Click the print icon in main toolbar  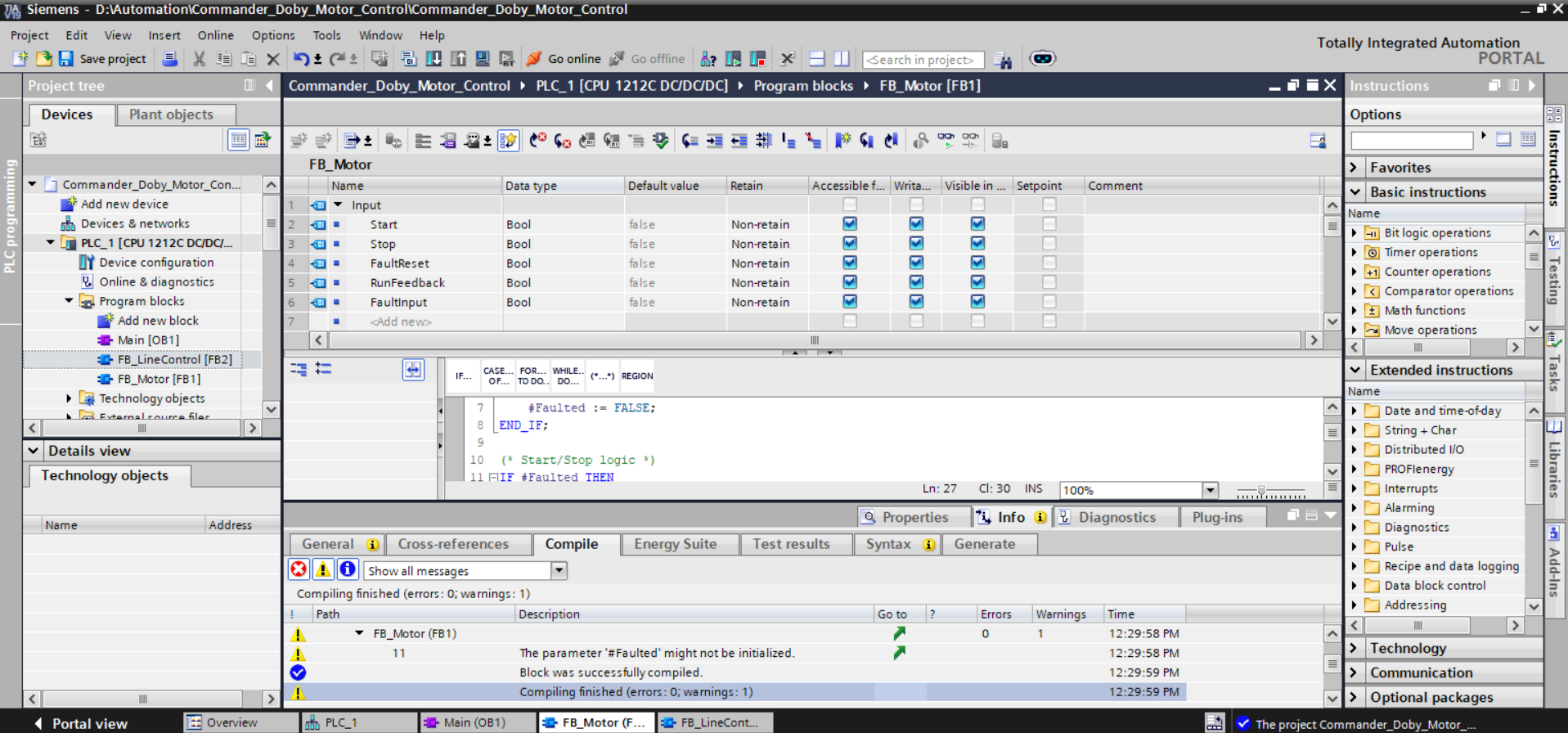click(170, 59)
